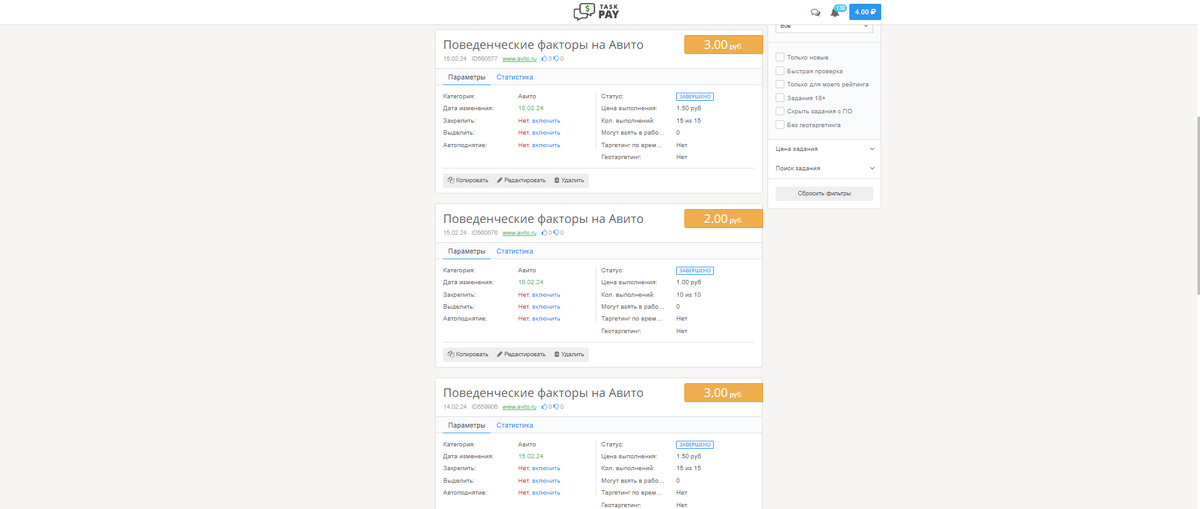Click включить next to Закрепить, task ID560577
This screenshot has height=509, width=1200.
pyautogui.click(x=546, y=120)
